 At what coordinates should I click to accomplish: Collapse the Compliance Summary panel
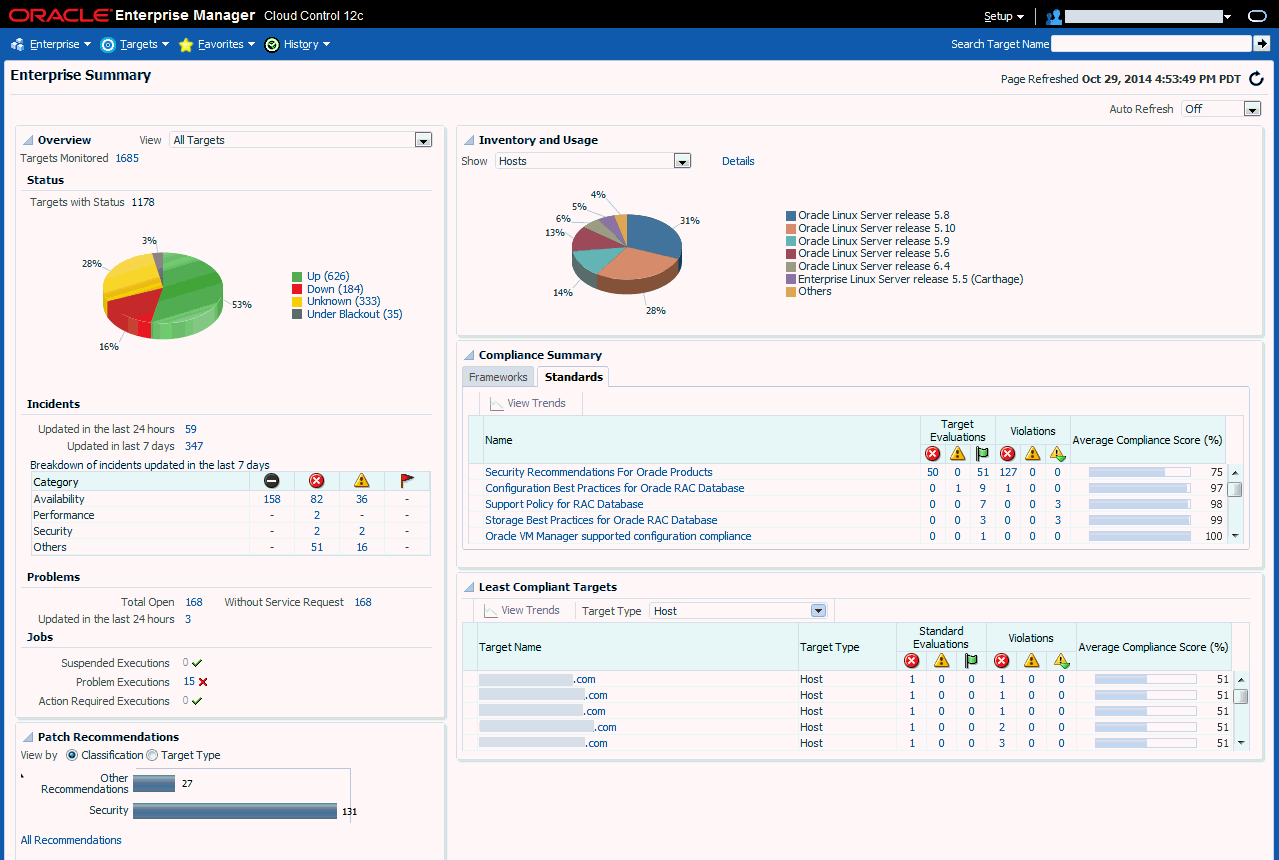click(469, 355)
